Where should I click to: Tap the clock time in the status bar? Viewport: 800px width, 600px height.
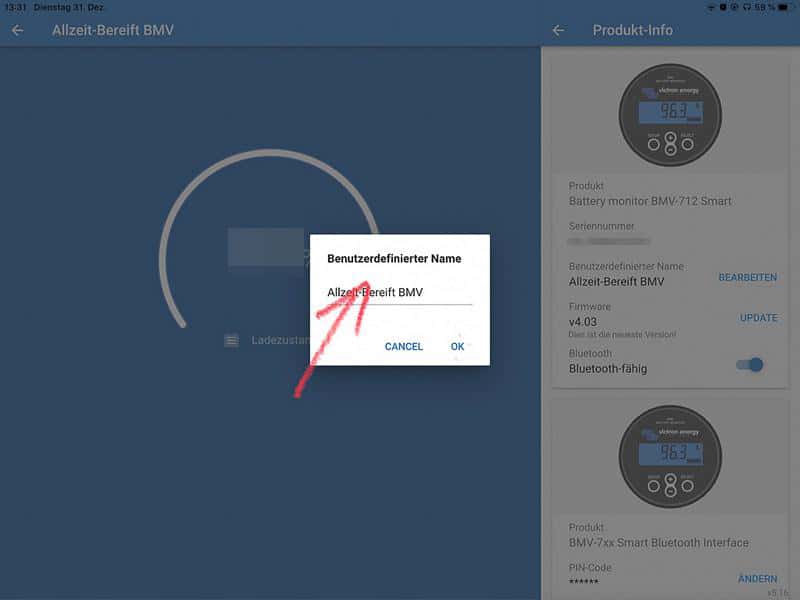pos(14,7)
